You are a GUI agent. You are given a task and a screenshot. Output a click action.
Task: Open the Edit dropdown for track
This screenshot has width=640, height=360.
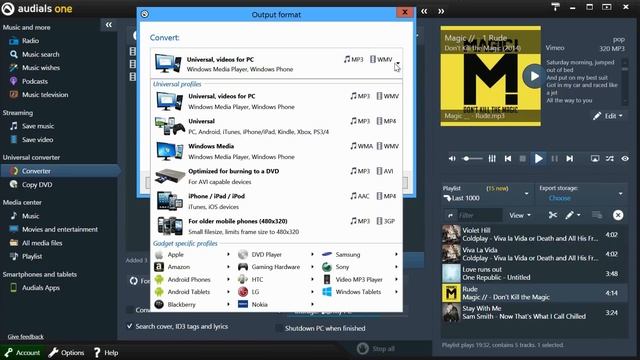coord(608,116)
